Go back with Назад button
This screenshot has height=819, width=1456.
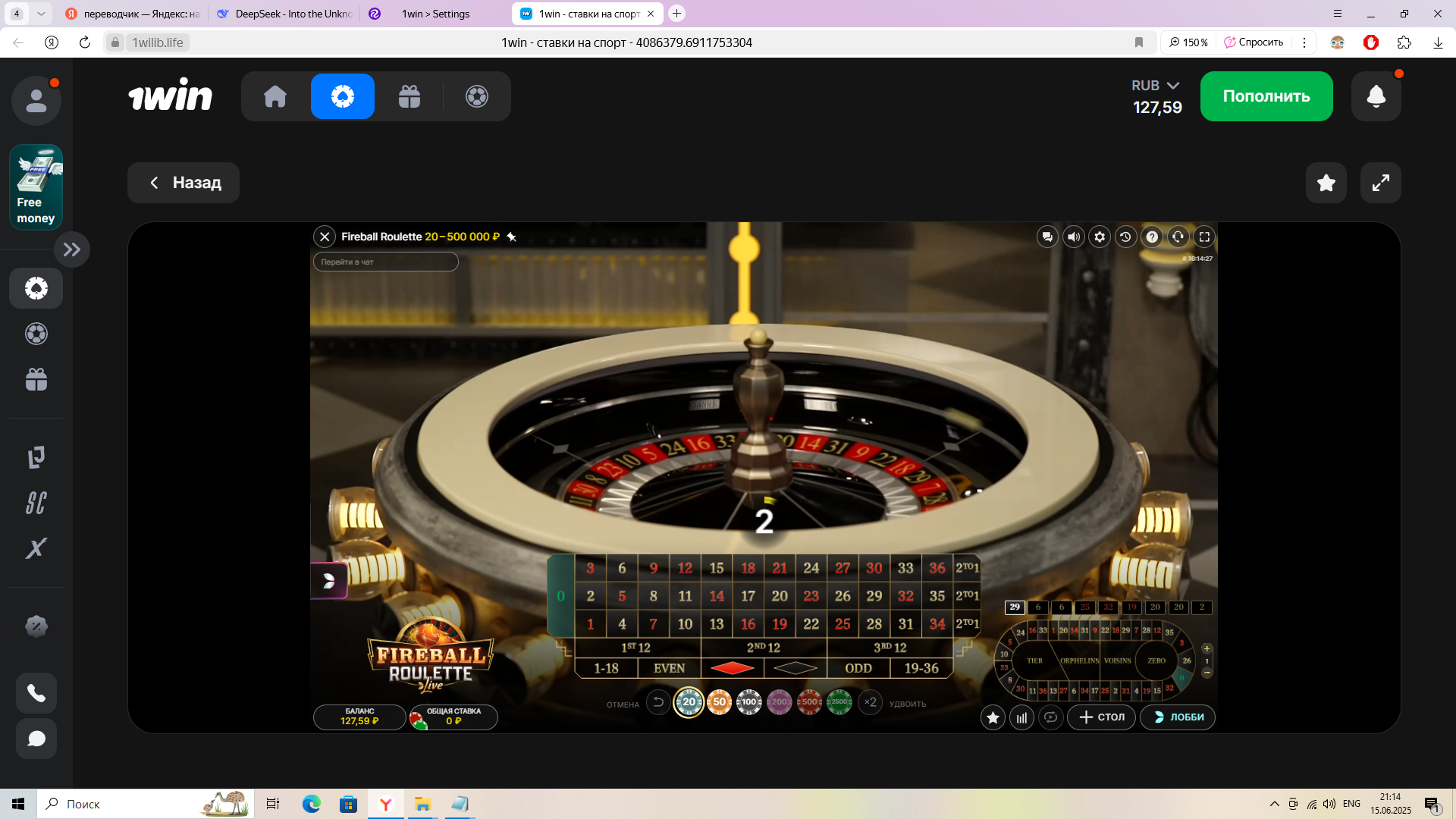[184, 183]
